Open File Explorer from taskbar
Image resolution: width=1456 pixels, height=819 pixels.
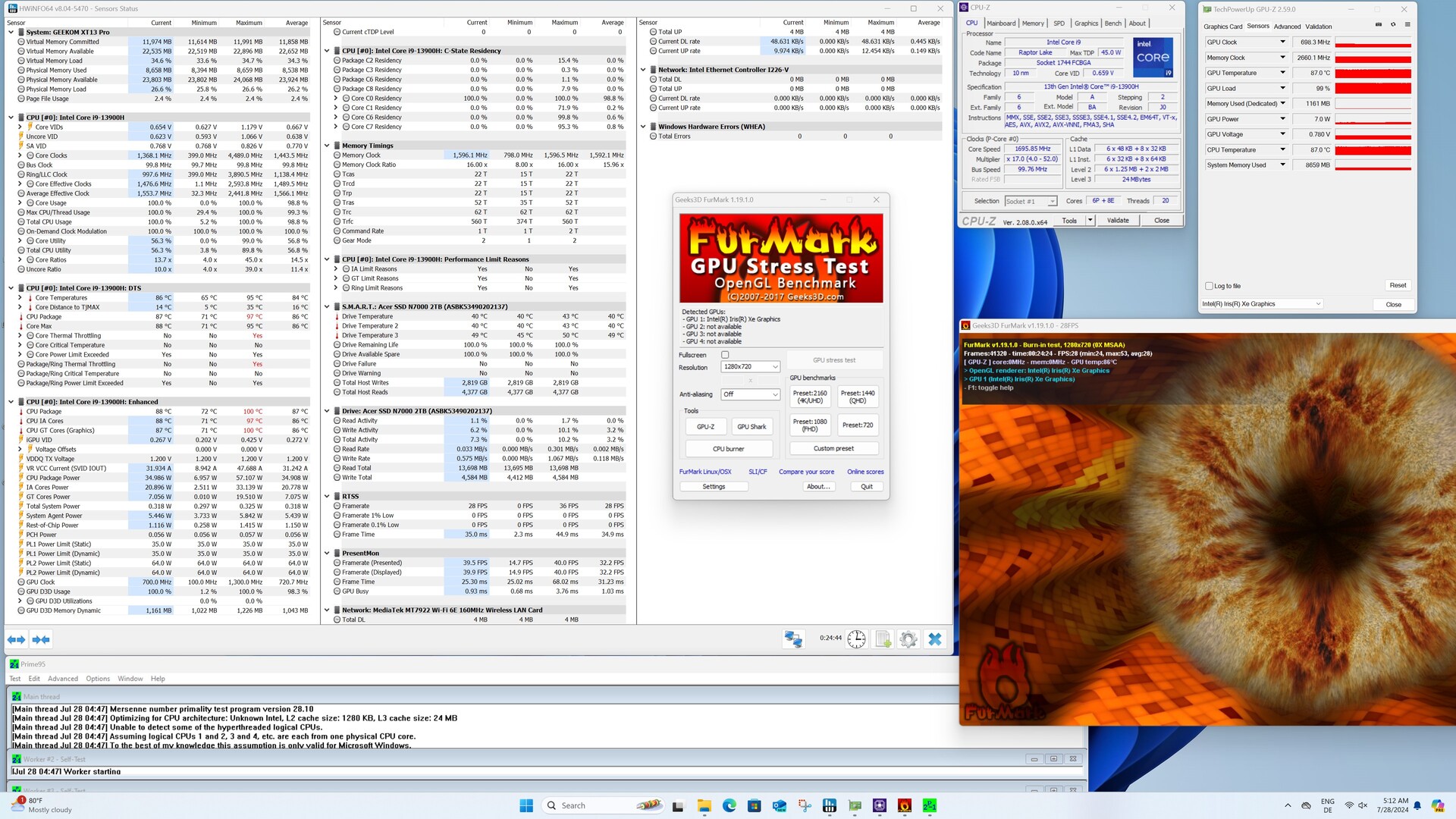[x=704, y=805]
